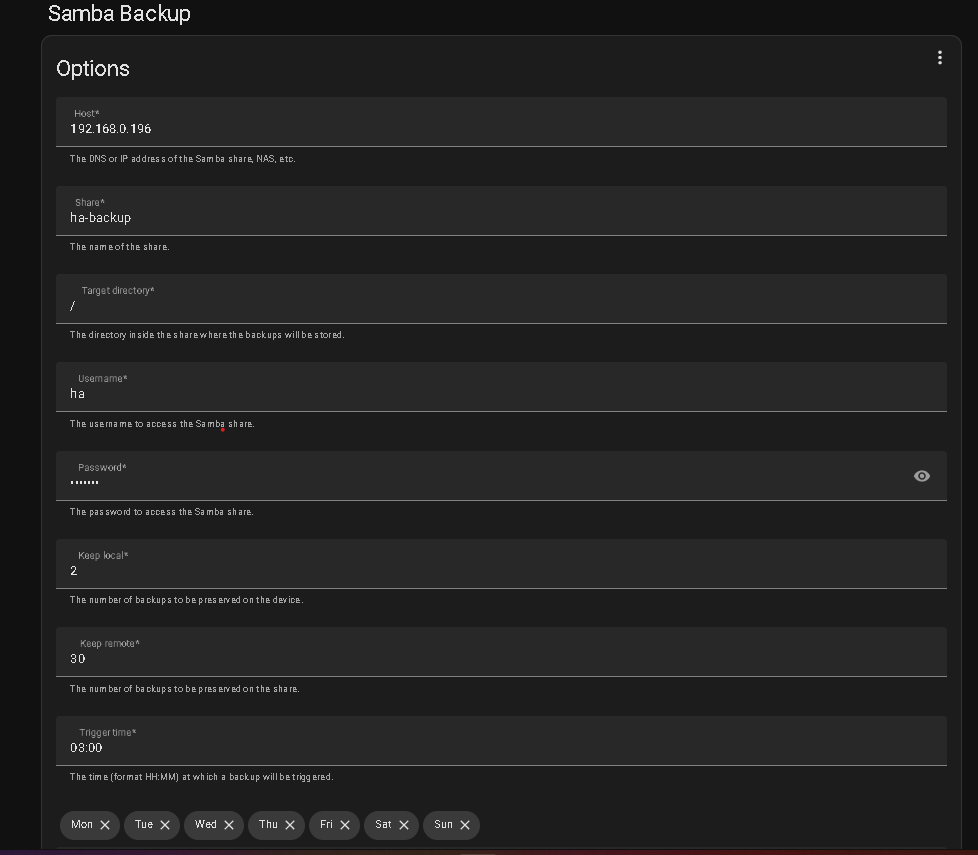978x855 pixels.
Task: Select the Password input field
Action: point(480,482)
